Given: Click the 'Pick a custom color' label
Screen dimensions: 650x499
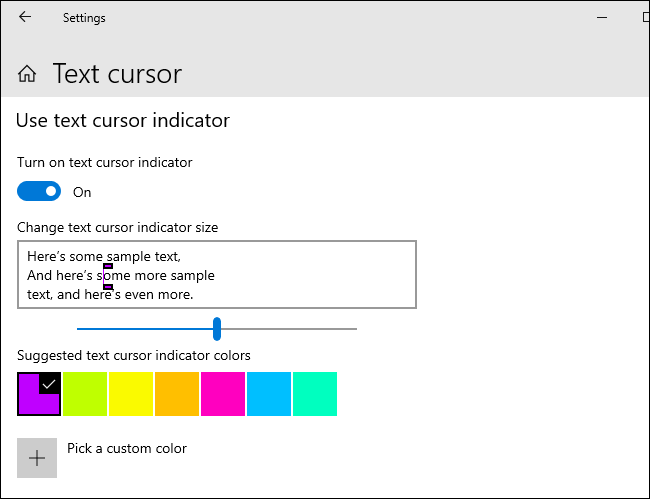Looking at the screenshot, I should coord(127,448).
